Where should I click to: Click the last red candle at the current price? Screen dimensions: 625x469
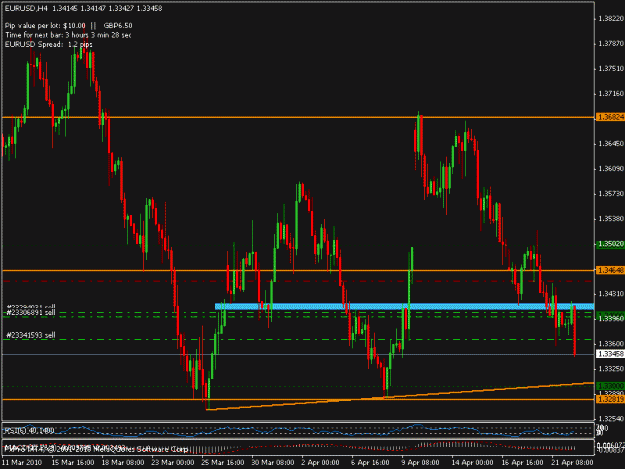[574, 331]
